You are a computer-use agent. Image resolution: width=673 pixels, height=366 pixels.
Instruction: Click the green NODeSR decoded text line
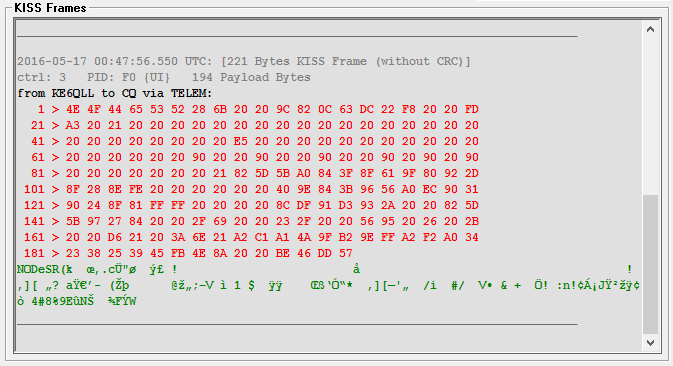(324, 269)
